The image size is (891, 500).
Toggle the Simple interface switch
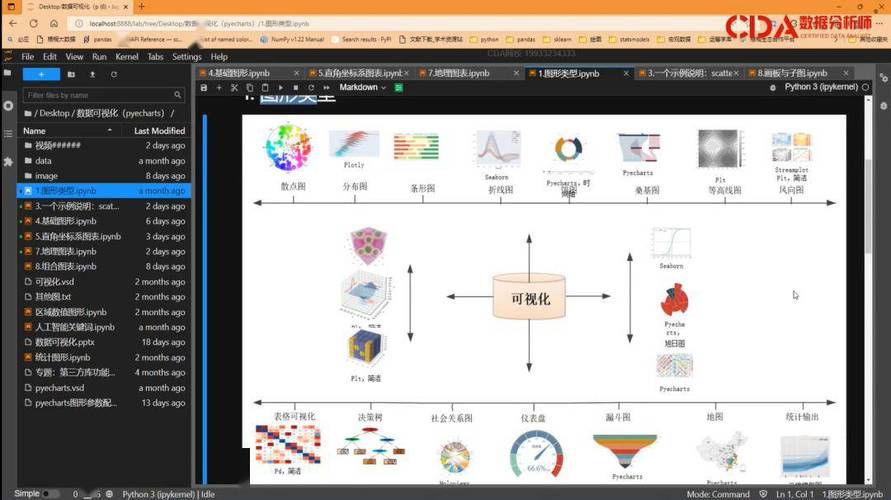pyautogui.click(x=50, y=494)
